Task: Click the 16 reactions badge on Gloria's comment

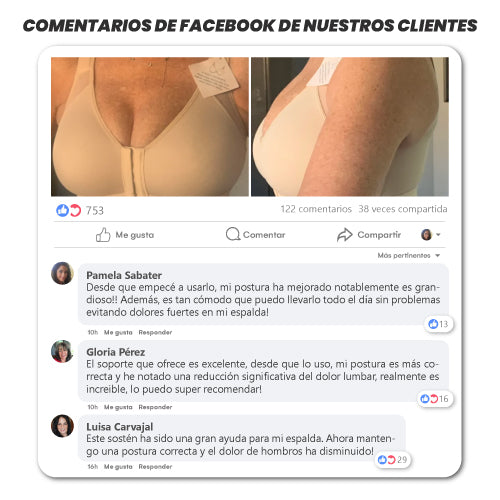Action: tap(434, 399)
